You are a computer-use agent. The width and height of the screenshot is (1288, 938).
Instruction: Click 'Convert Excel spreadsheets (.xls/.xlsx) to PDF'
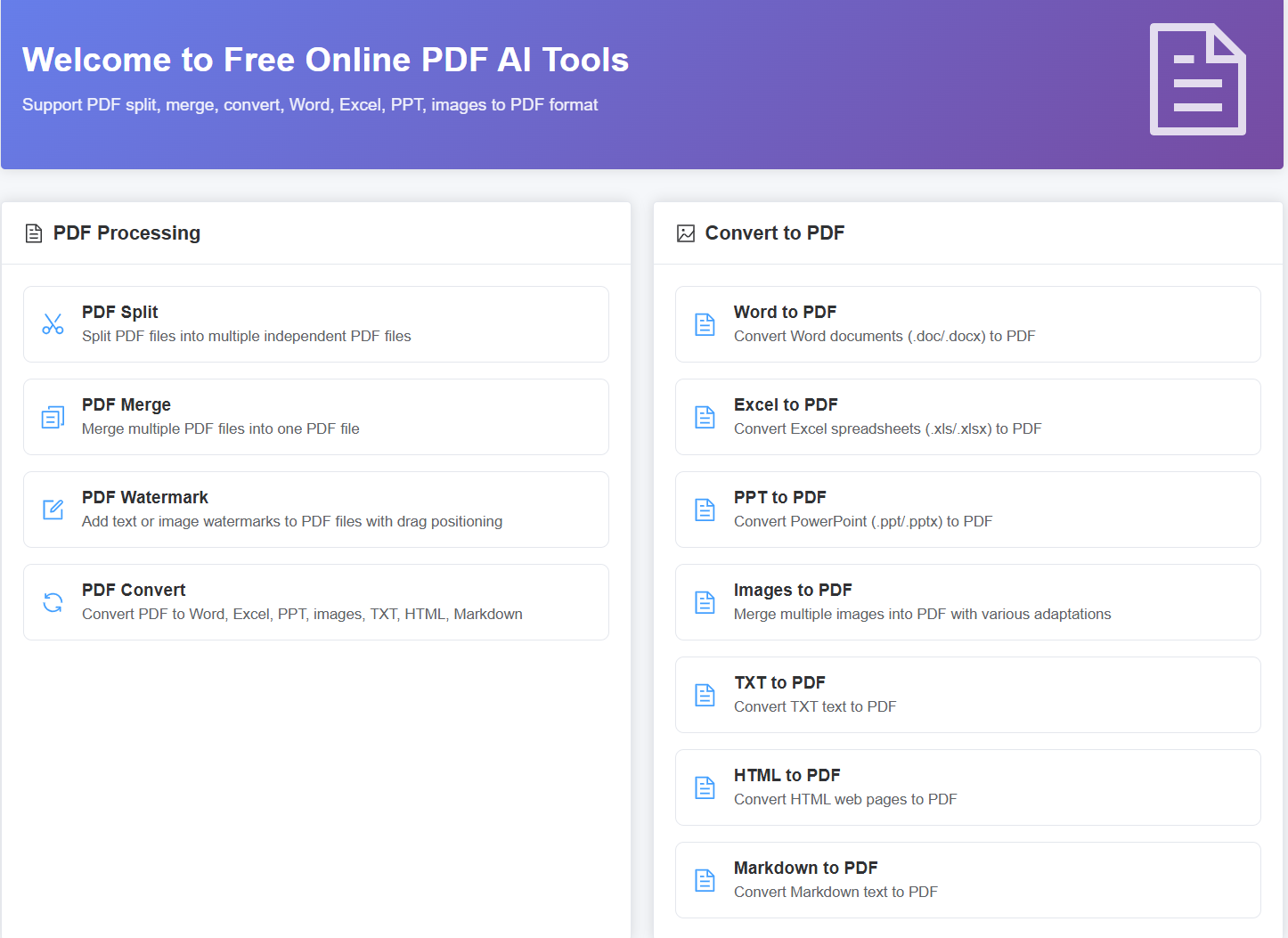[x=887, y=428]
